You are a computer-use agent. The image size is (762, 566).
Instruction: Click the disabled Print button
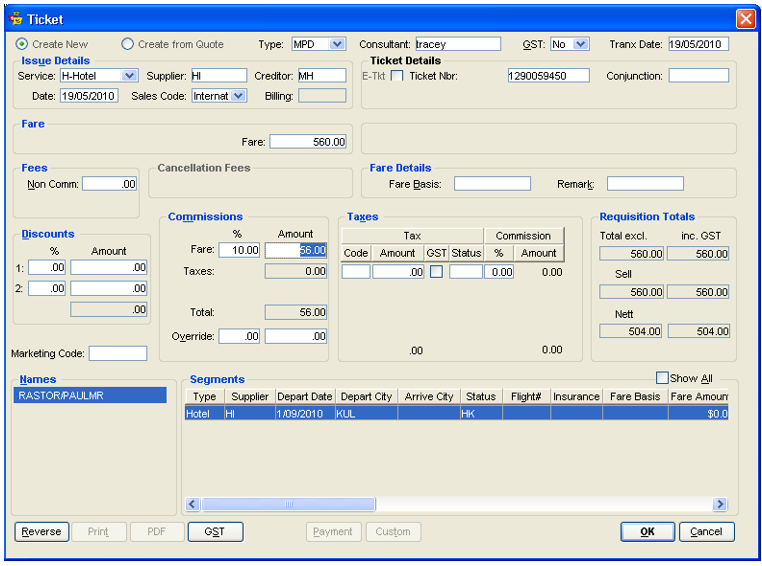pyautogui.click(x=99, y=532)
